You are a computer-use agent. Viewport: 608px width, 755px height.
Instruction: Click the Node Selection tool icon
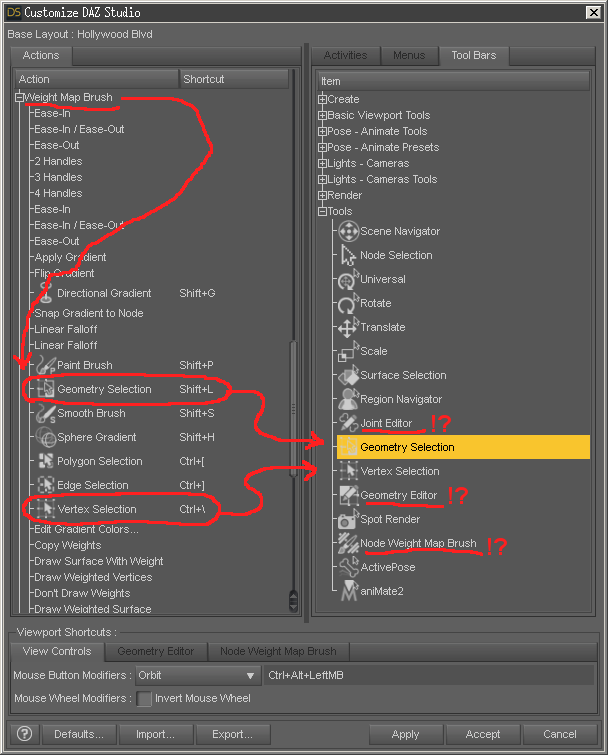click(348, 255)
